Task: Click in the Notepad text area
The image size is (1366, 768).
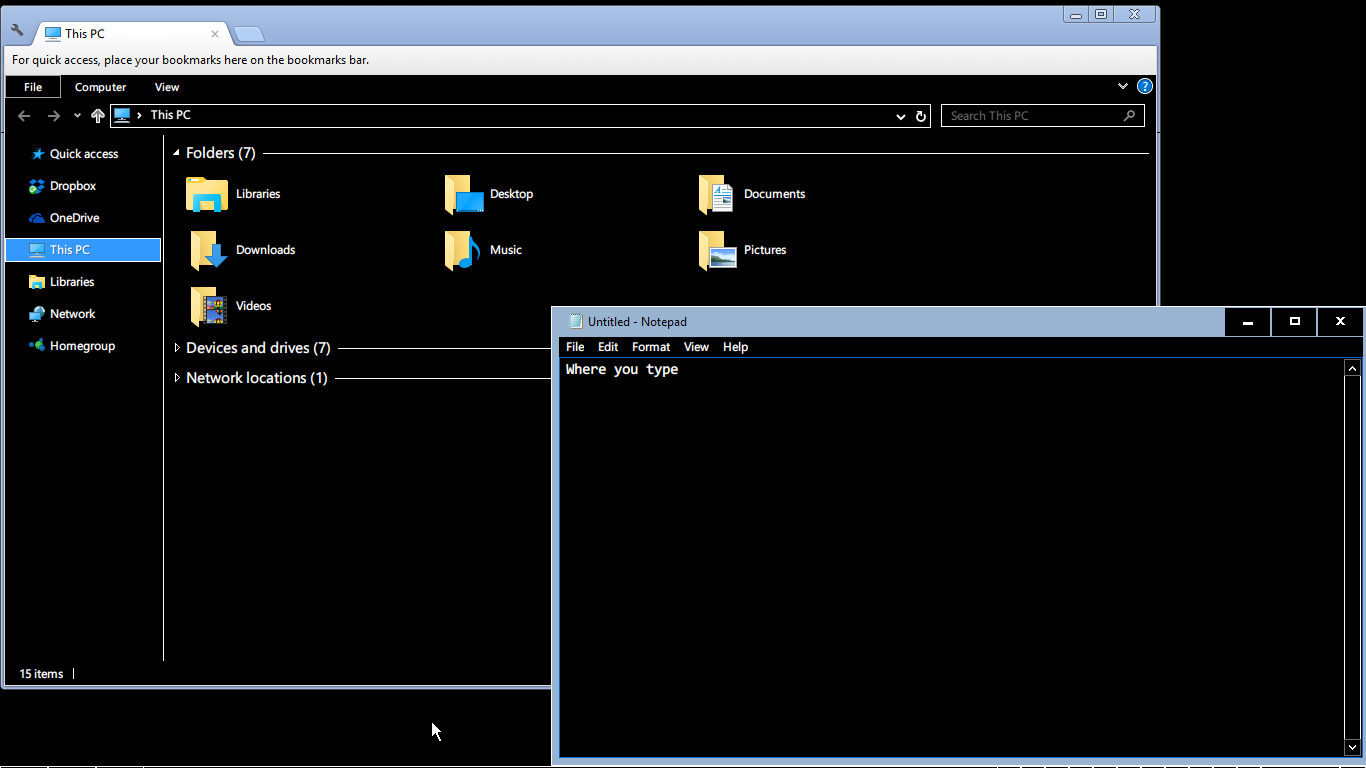Action: (x=951, y=557)
